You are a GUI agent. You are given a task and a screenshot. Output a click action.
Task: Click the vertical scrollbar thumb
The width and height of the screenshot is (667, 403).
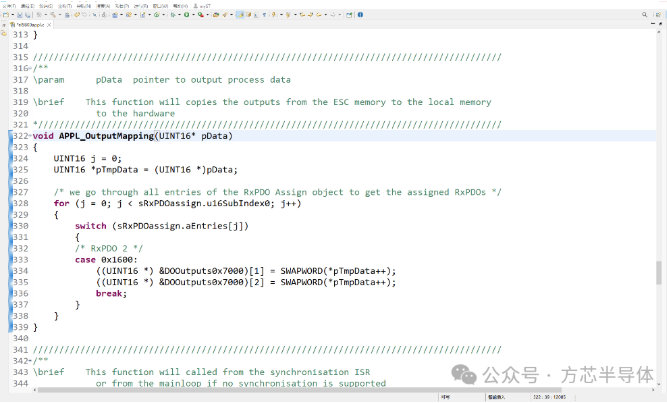tap(659, 272)
